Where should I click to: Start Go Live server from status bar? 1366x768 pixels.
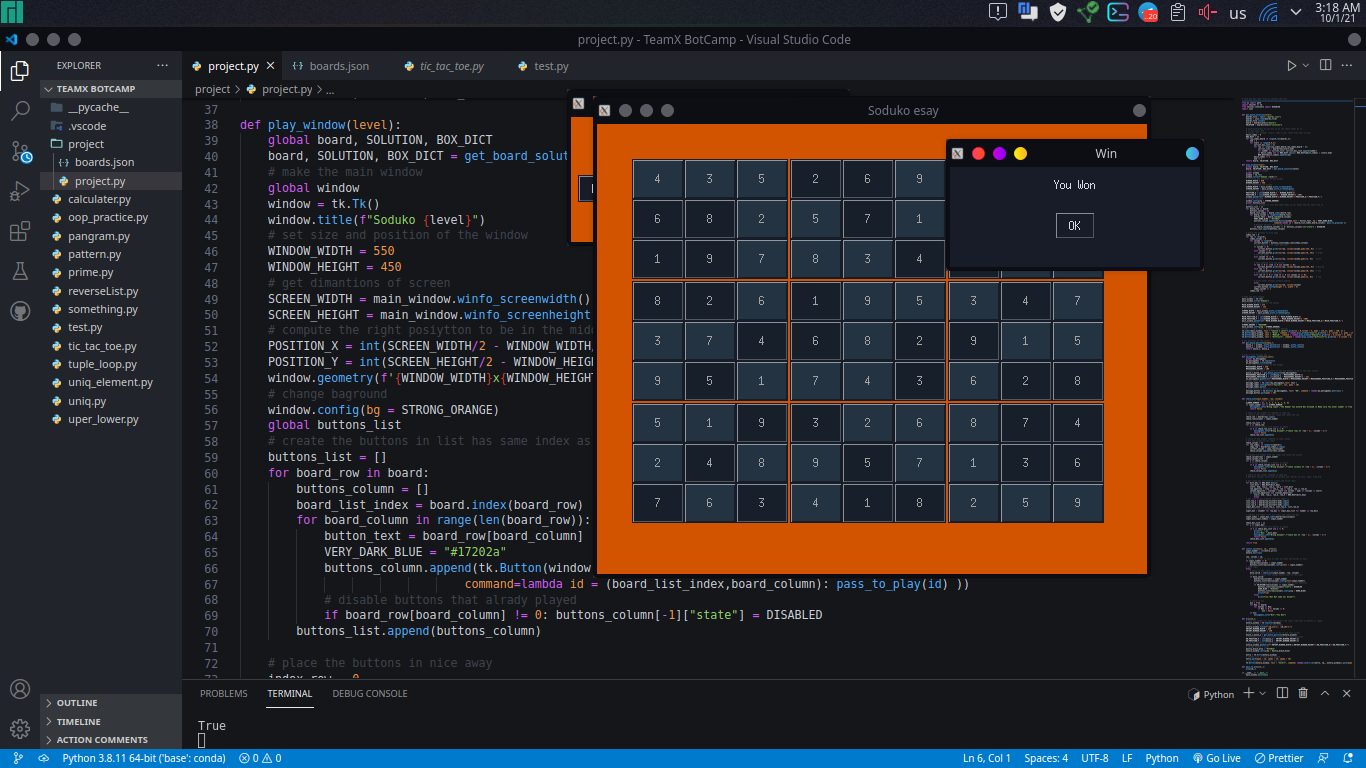(x=1216, y=758)
